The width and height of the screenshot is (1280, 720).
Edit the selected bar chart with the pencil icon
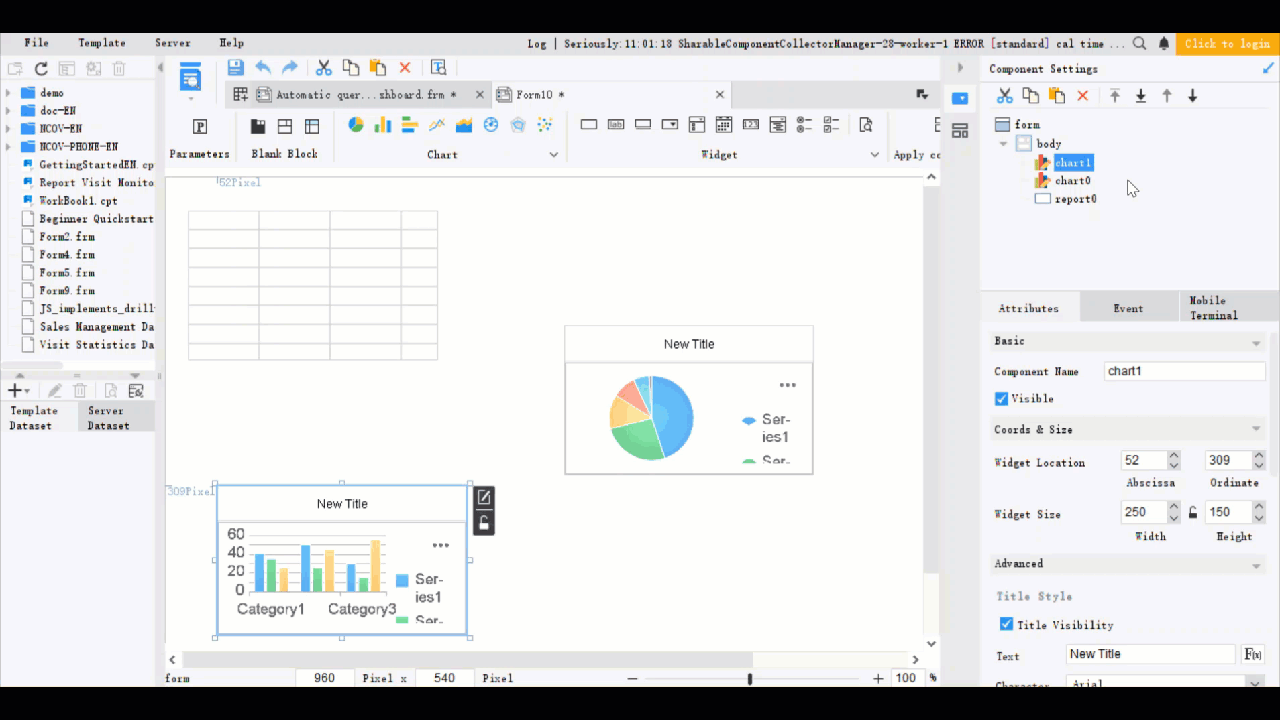[x=484, y=497]
